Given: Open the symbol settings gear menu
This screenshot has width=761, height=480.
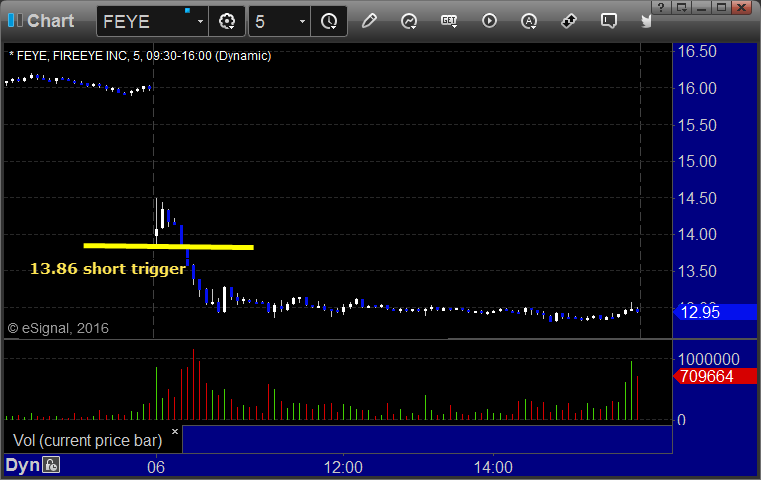Looking at the screenshot, I should click(227, 21).
